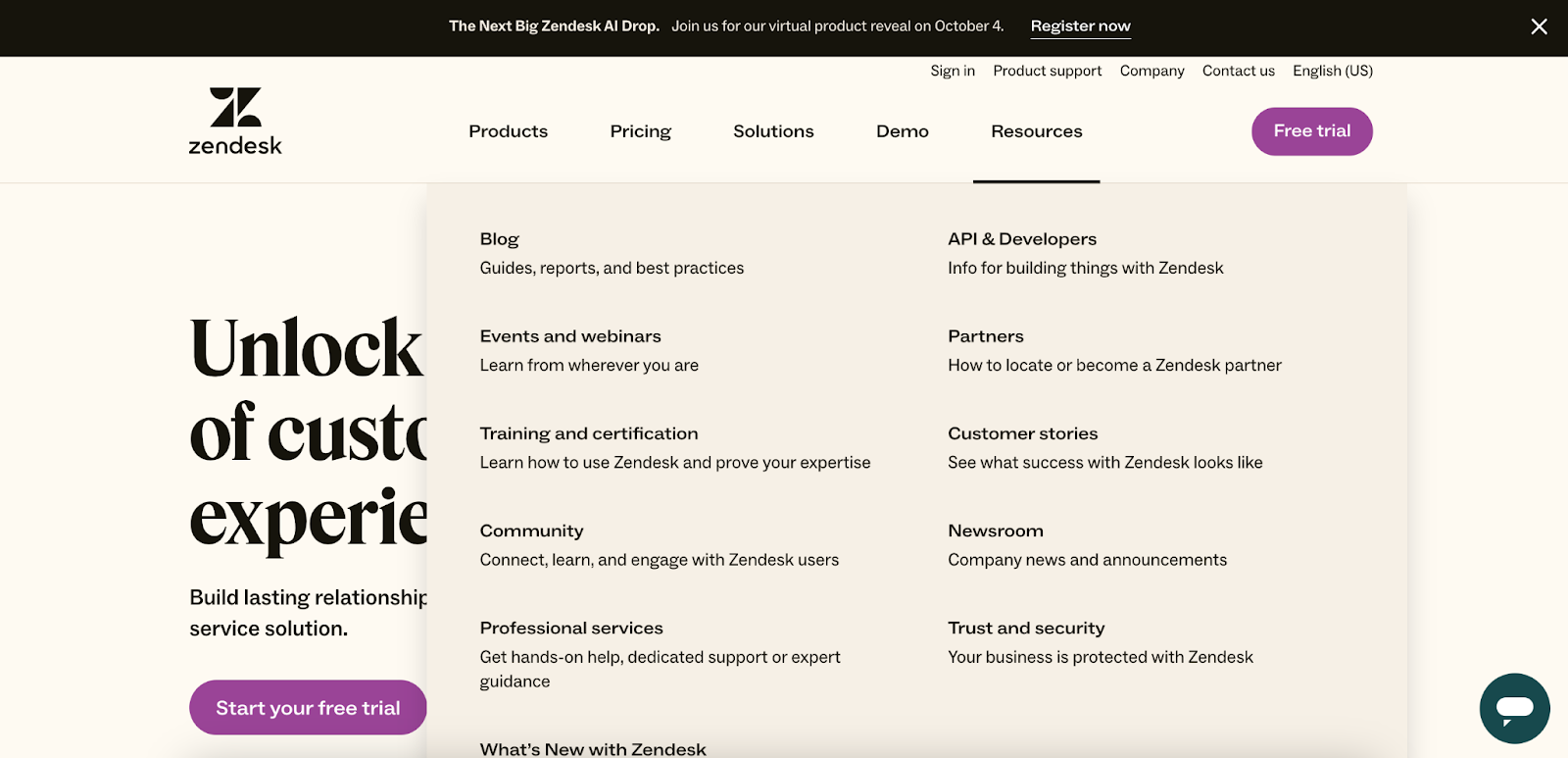This screenshot has width=1568, height=758.
Task: Visit the Newsroom
Action: (996, 531)
